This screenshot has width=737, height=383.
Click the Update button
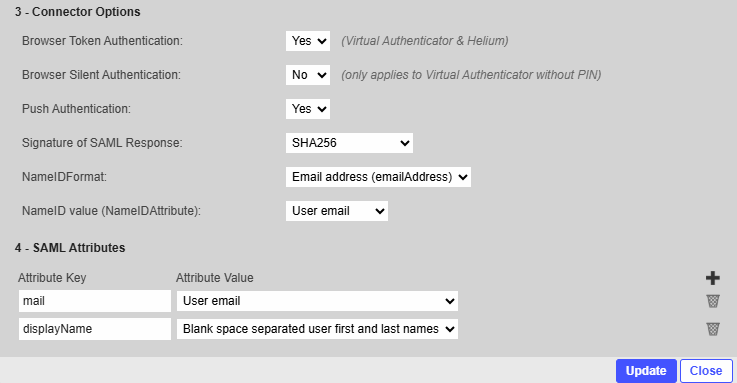[x=646, y=371]
